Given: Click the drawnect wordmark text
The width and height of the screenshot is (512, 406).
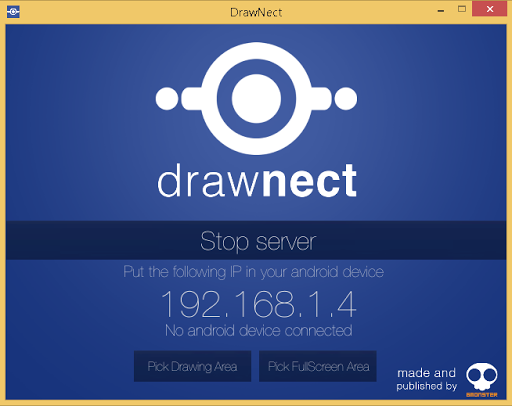Looking at the screenshot, I should point(257,181).
